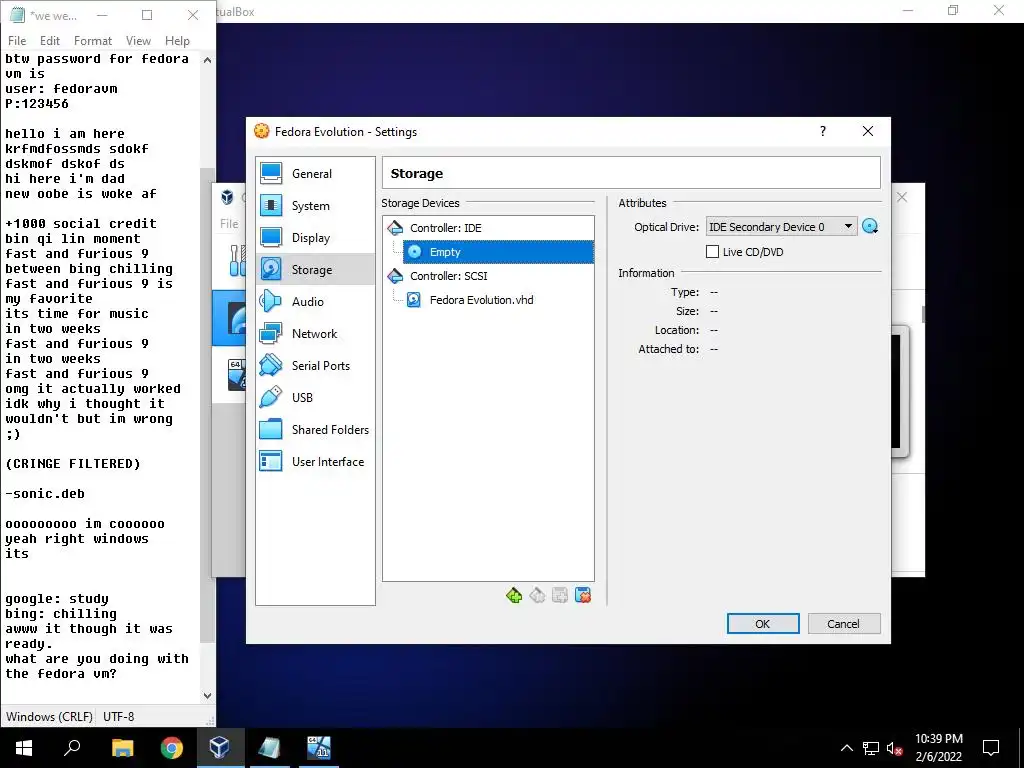The width and height of the screenshot is (1024, 768).
Task: Open File Explorer from taskbar
Action: 122,748
